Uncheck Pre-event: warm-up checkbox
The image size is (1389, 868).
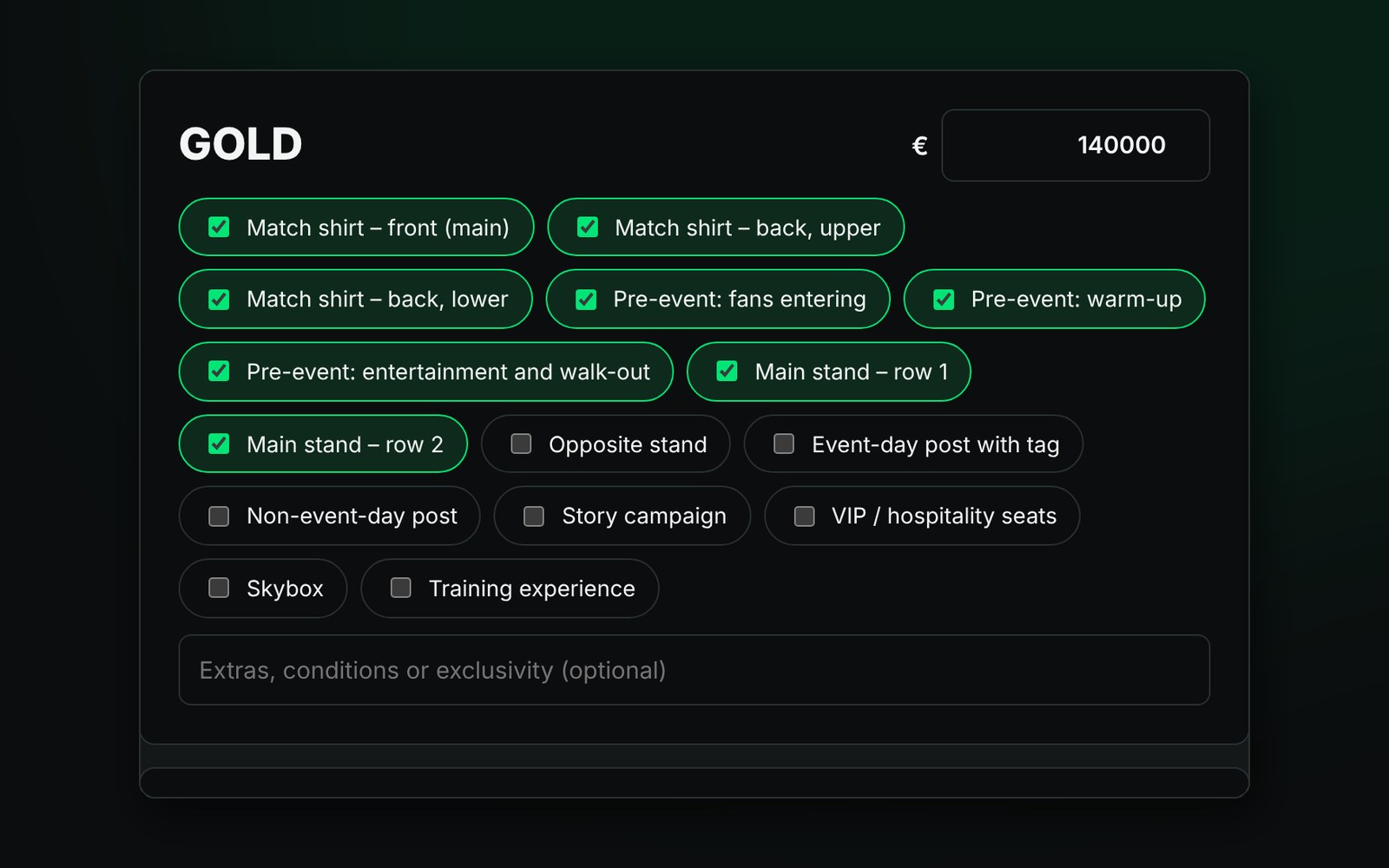944,299
